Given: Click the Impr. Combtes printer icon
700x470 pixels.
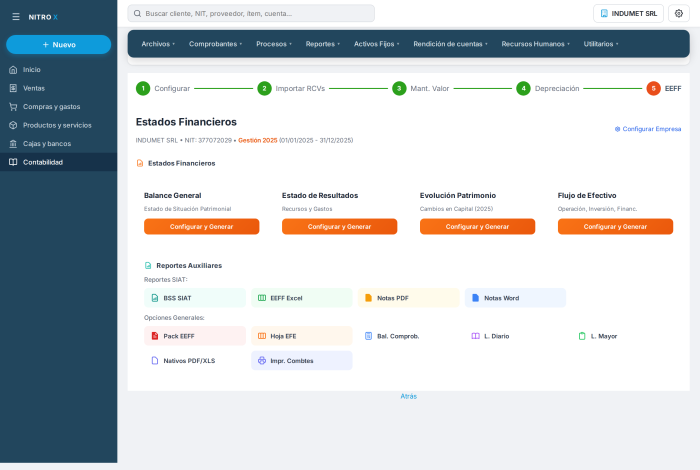Looking at the screenshot, I should click(x=262, y=361).
